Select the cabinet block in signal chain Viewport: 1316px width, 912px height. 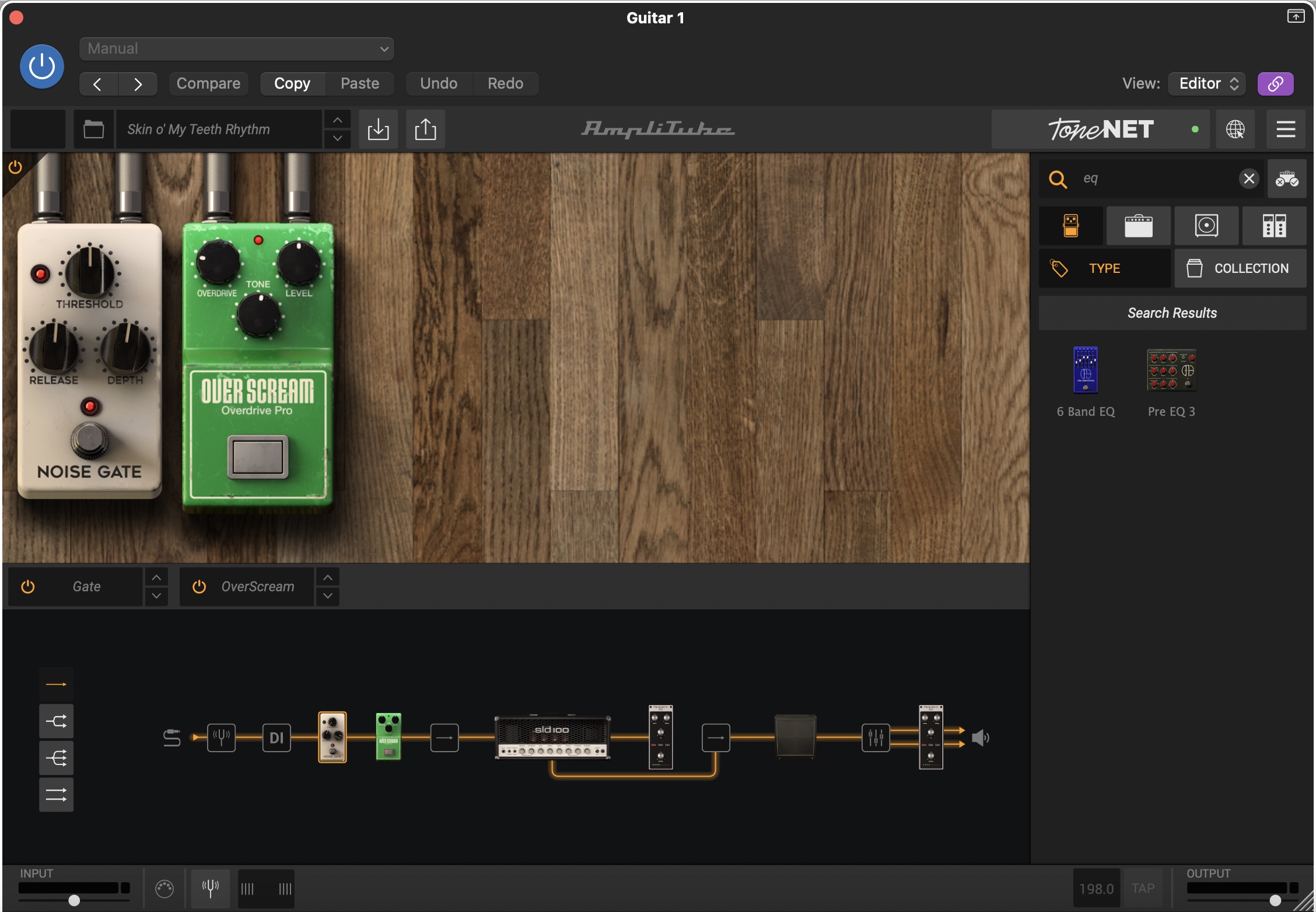point(795,736)
